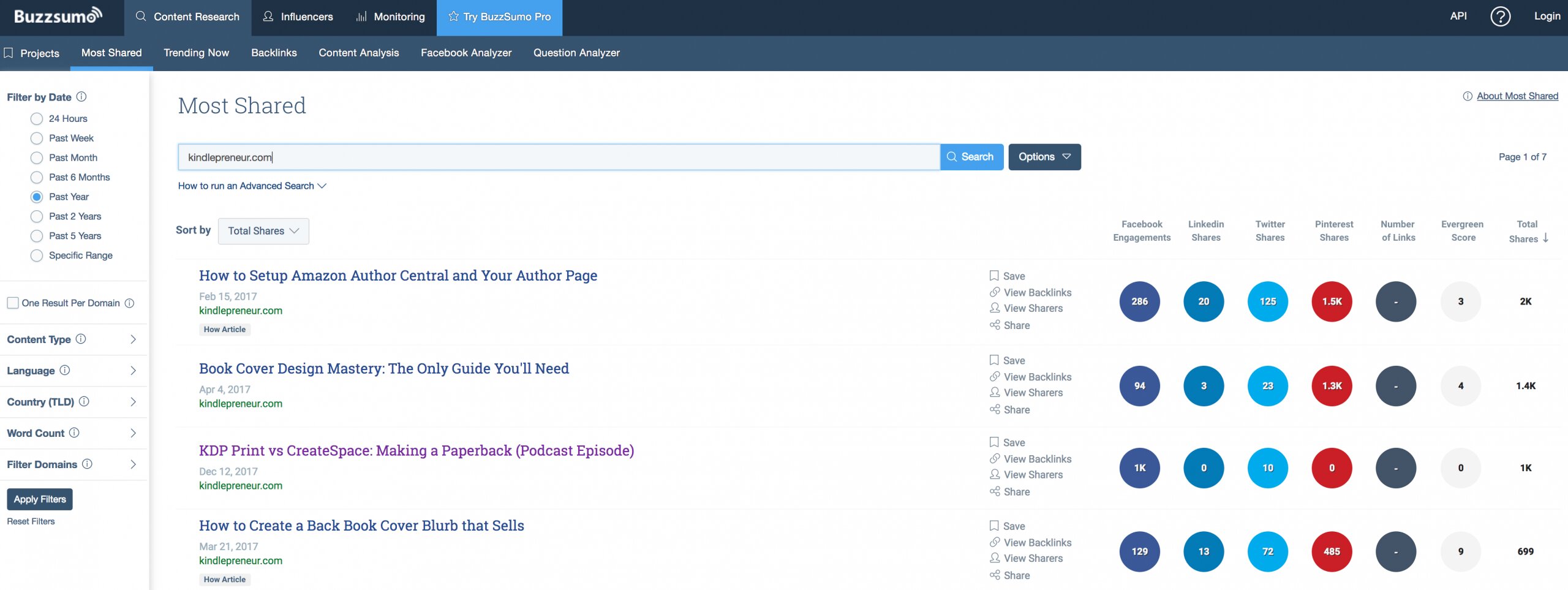Click Pinterest shares circle 1.5K for Author Central

[1332, 301]
